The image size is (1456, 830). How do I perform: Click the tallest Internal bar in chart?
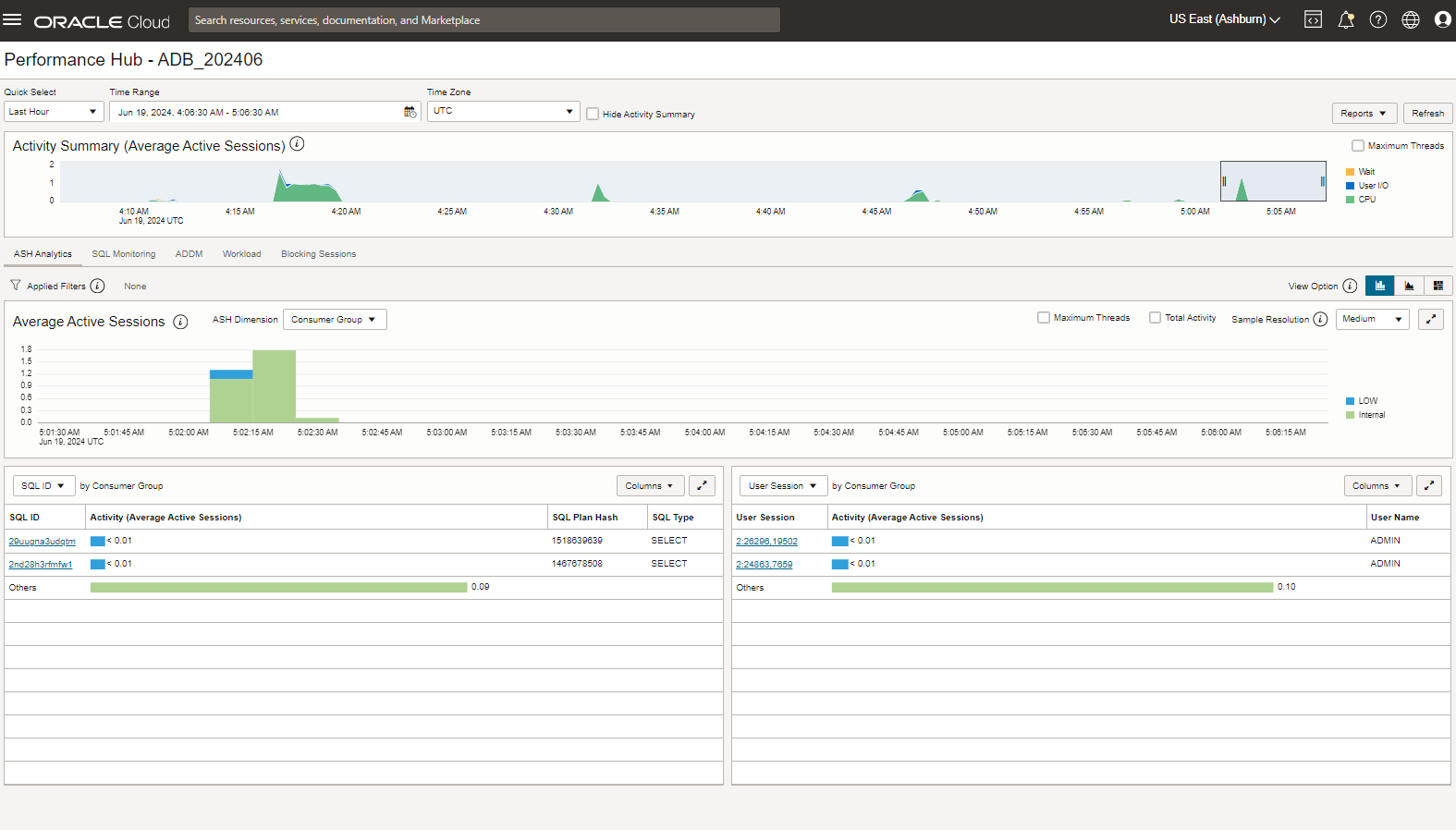[275, 385]
